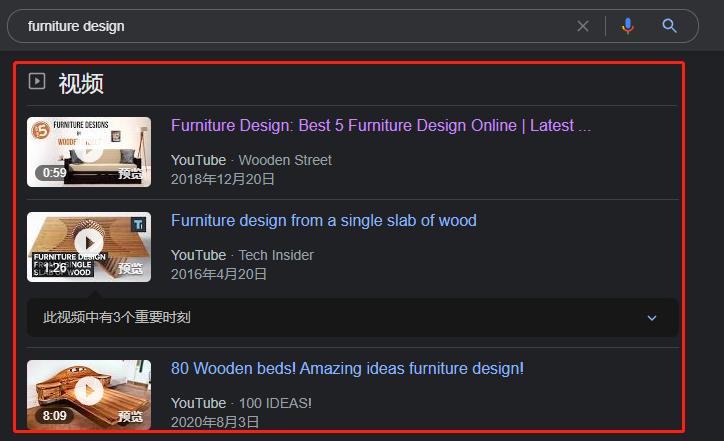Click the video section icon beside 视频

click(x=37, y=82)
